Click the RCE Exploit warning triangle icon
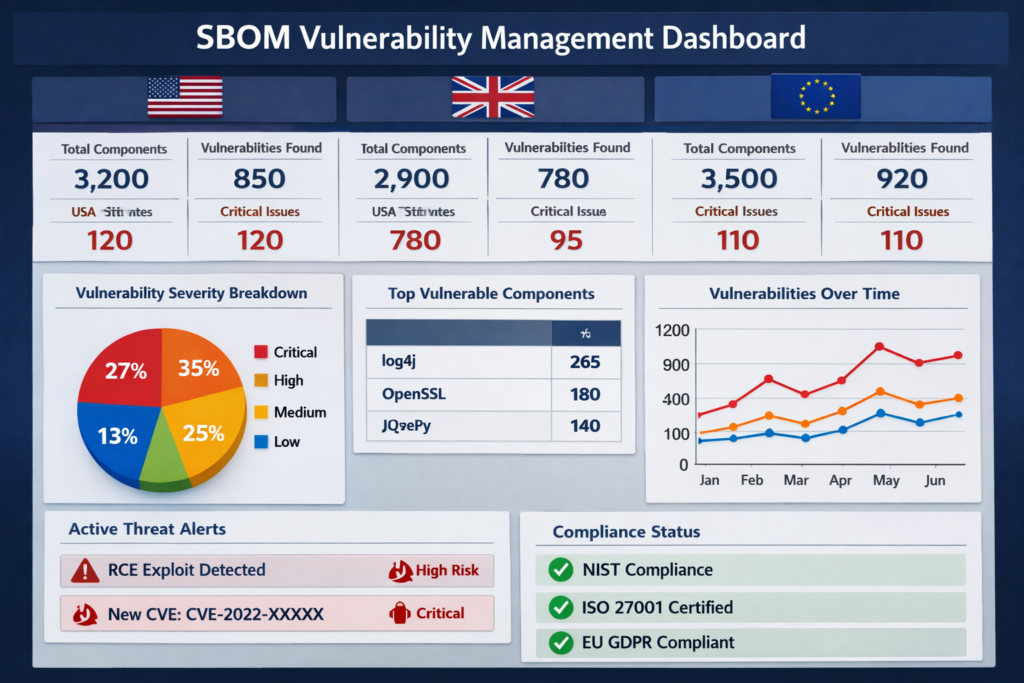 tap(86, 569)
